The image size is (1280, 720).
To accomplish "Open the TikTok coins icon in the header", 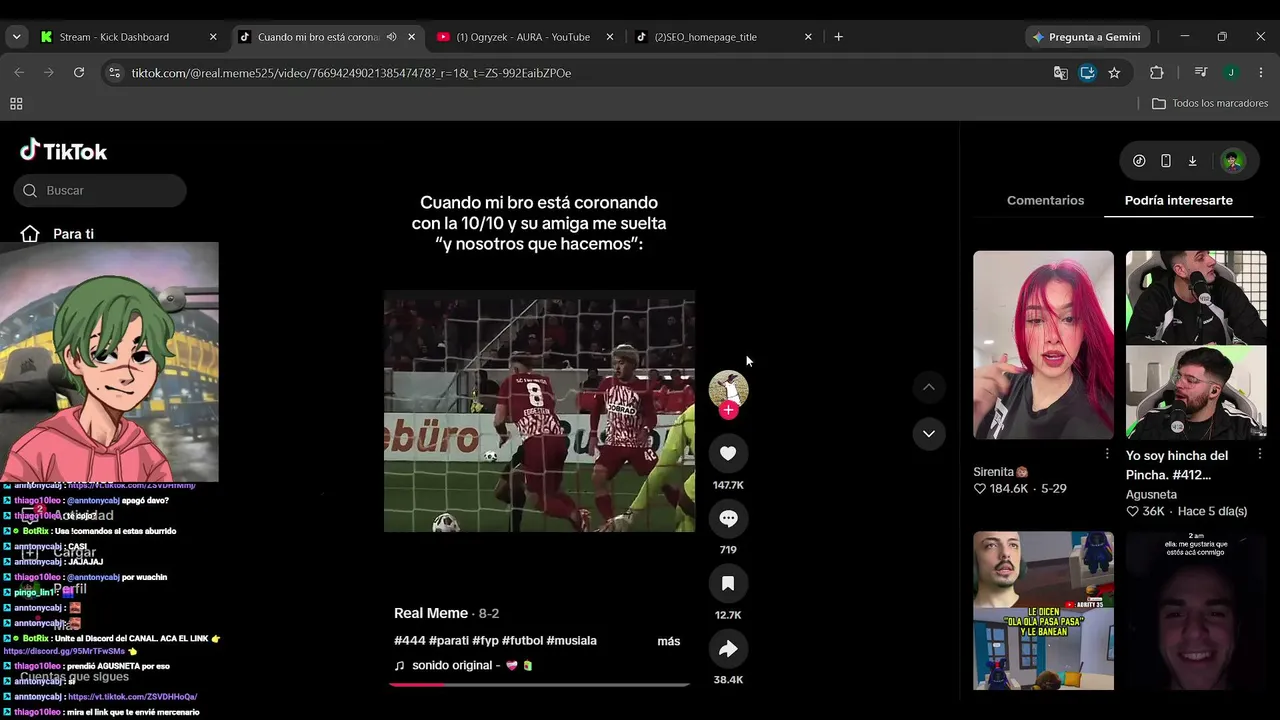I will pyautogui.click(x=1139, y=161).
